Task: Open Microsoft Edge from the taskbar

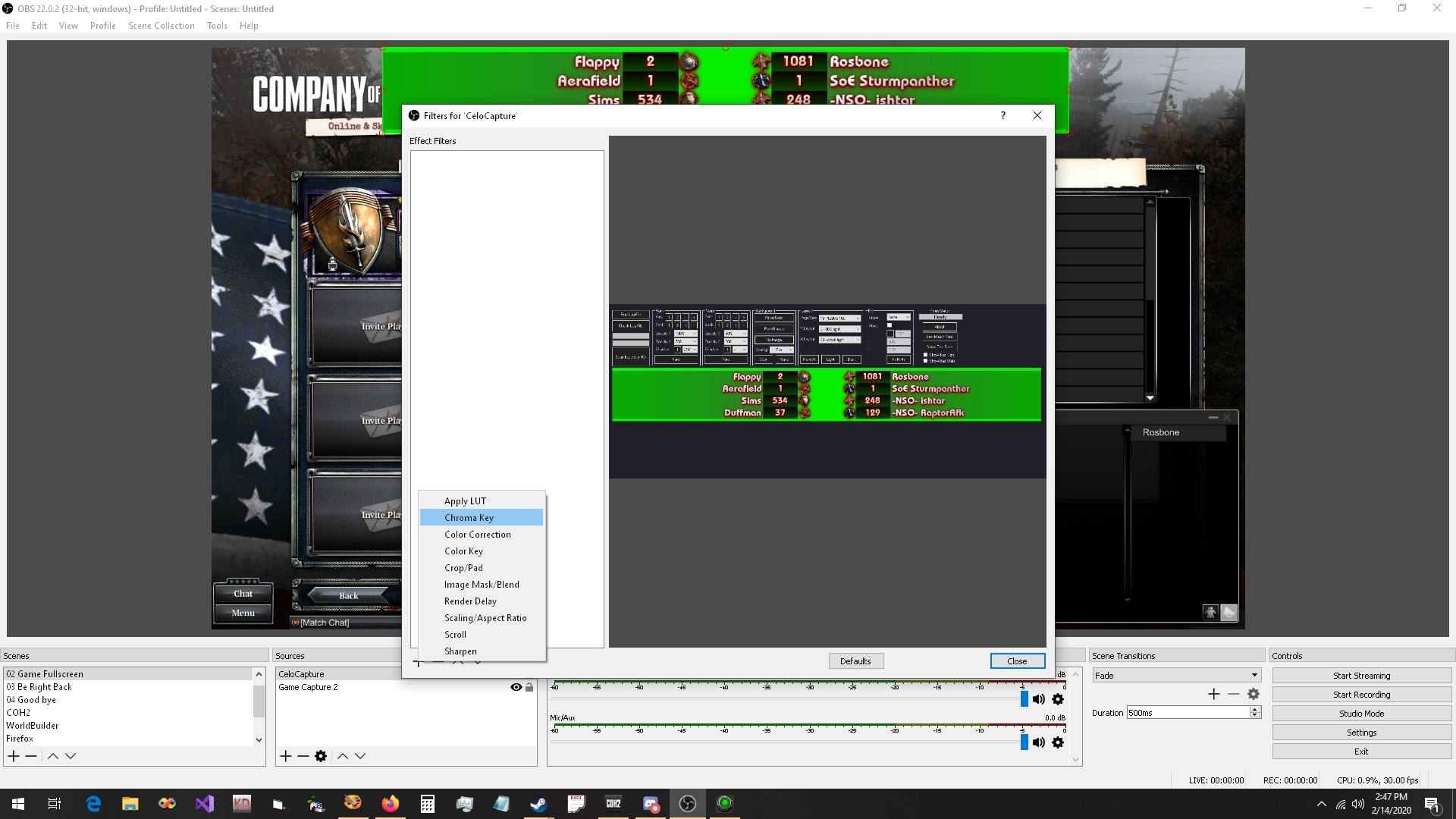Action: [x=93, y=804]
